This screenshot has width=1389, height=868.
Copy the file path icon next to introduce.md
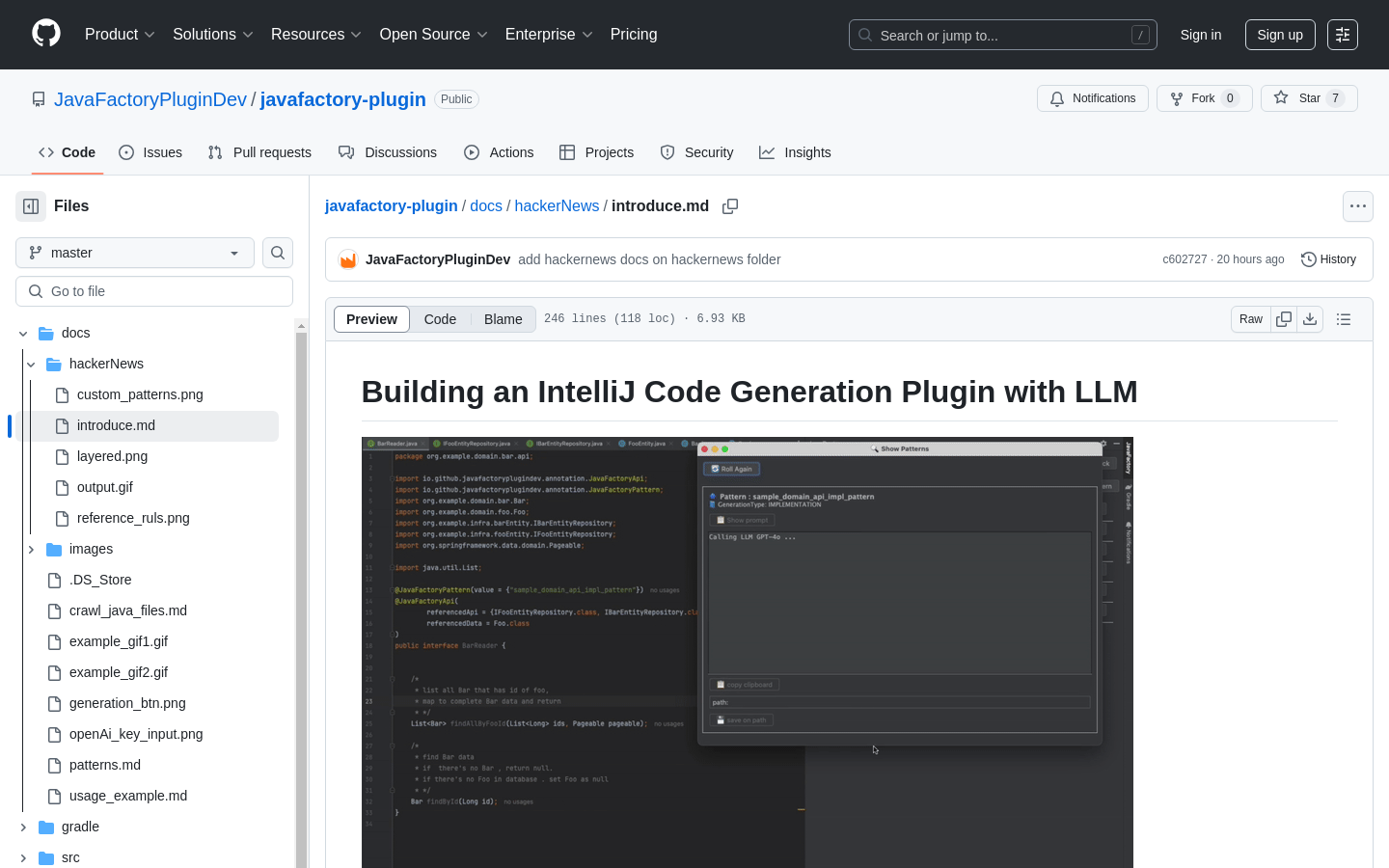coord(730,206)
